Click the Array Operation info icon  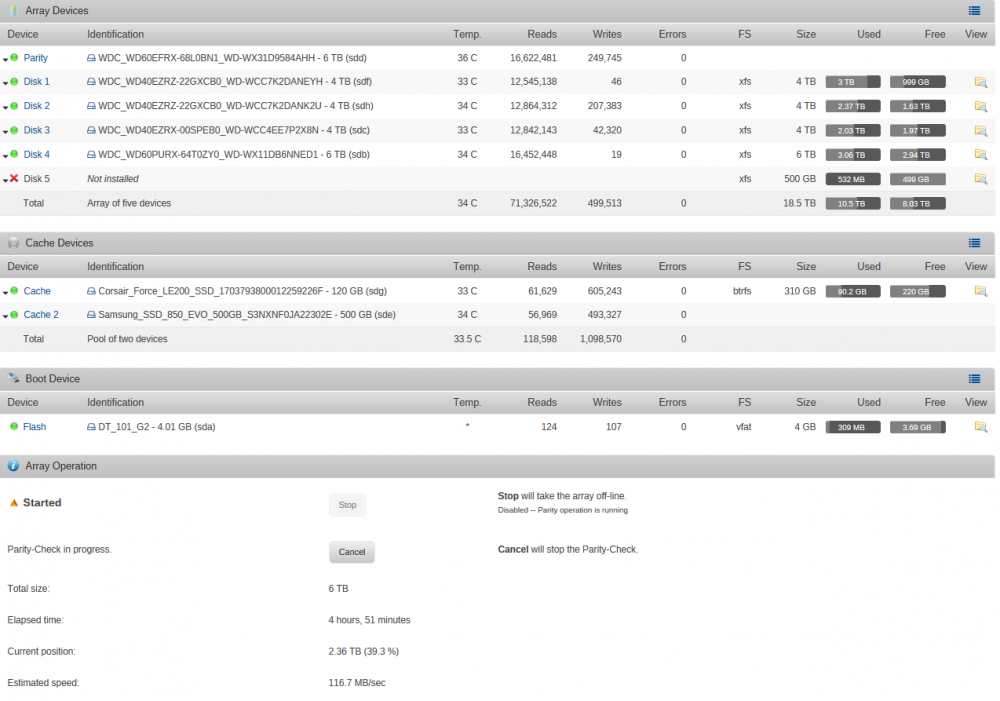pyautogui.click(x=13, y=466)
